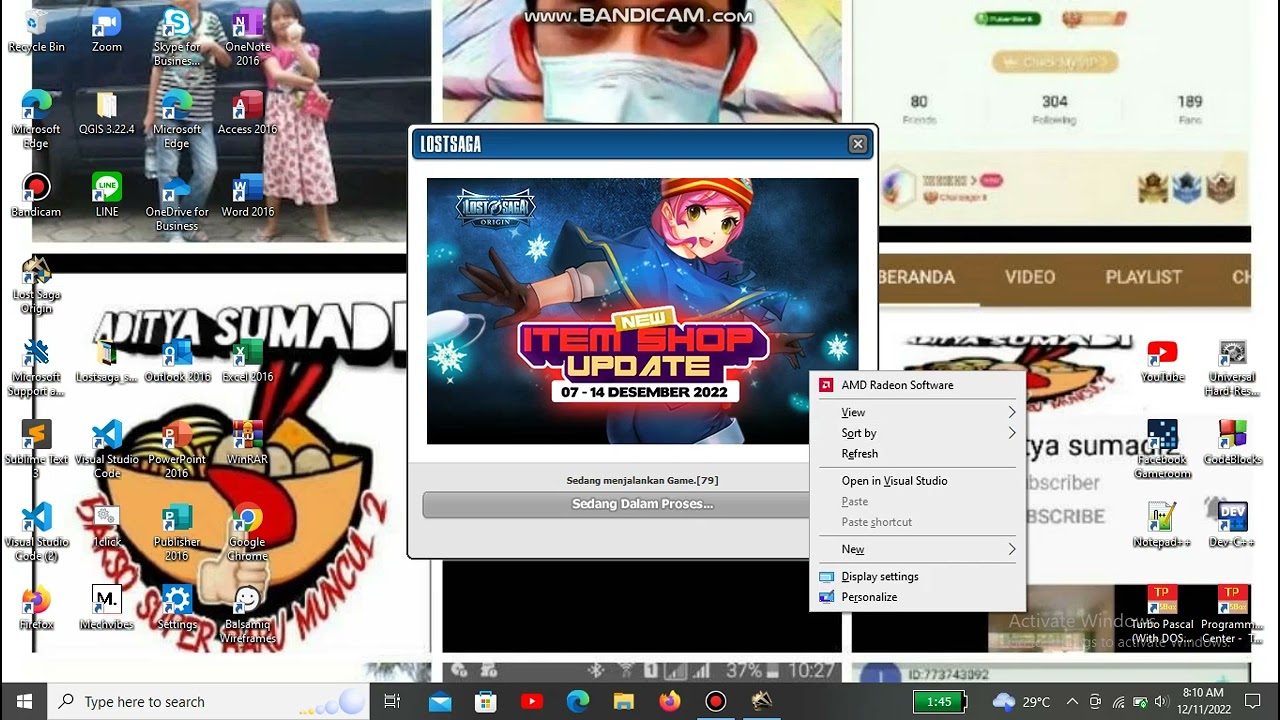1280x720 pixels.
Task: Open Excel 2016 desktop icon
Action: pos(247,360)
